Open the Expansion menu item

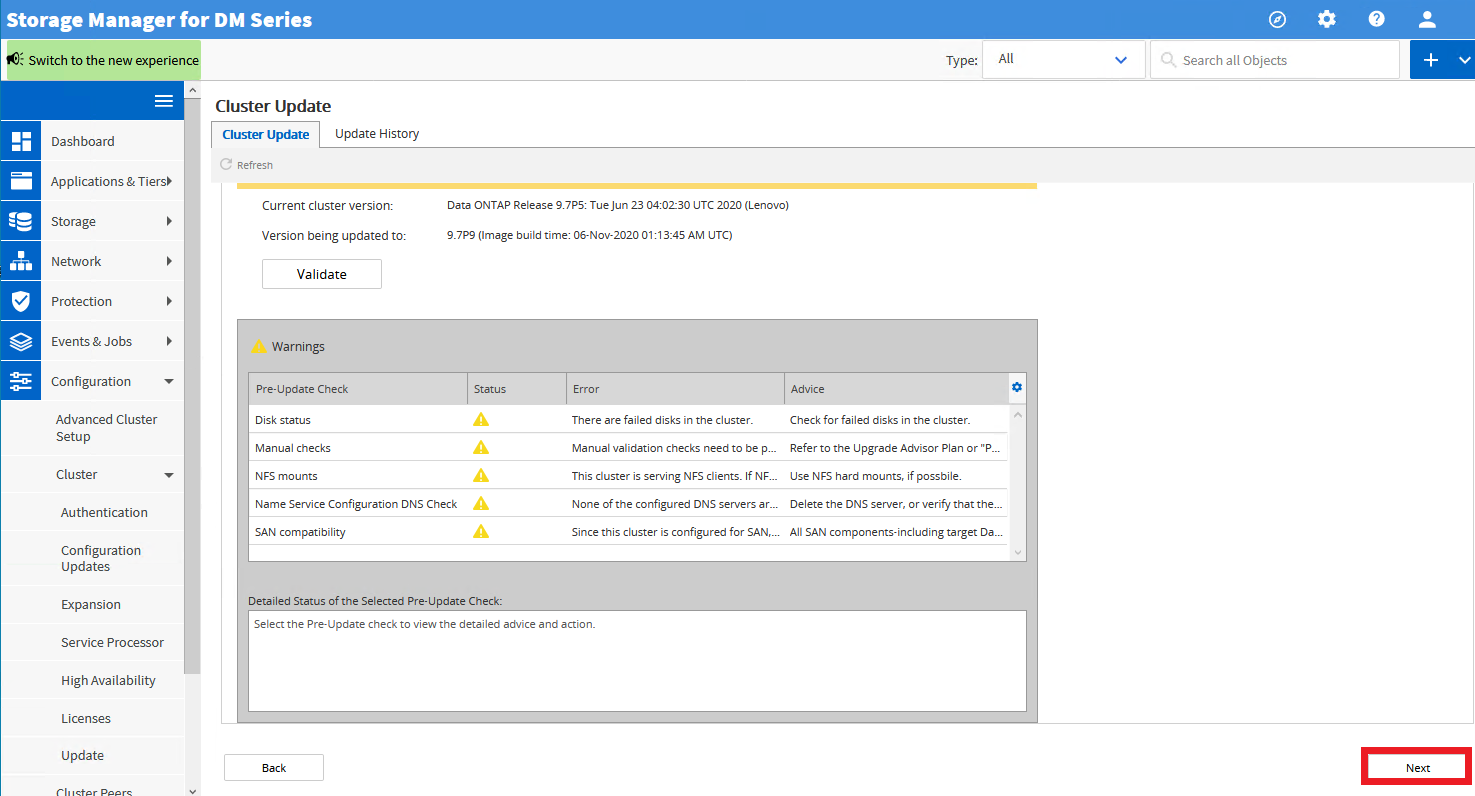pyautogui.click(x=91, y=604)
